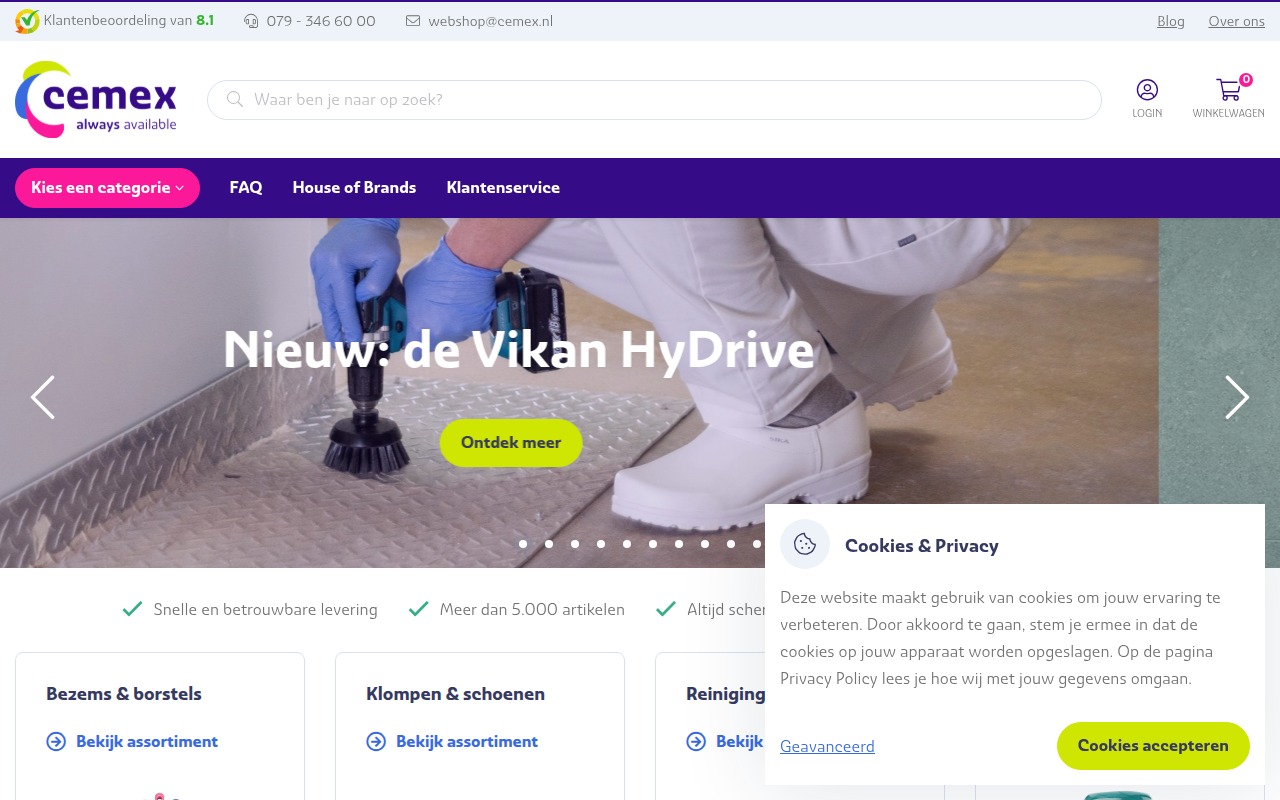Click Klompen & schoenen heading
This screenshot has width=1280, height=800.
point(456,694)
